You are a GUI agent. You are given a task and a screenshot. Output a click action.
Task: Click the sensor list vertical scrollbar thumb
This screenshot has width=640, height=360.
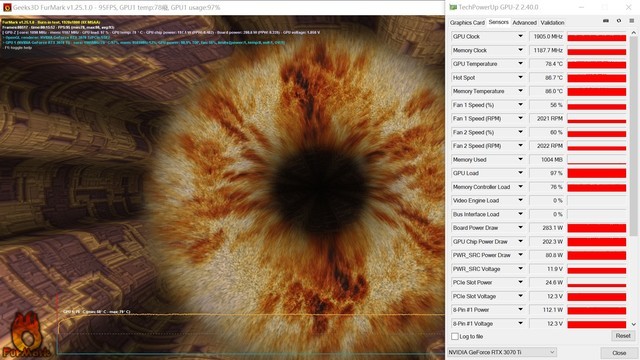click(x=633, y=137)
